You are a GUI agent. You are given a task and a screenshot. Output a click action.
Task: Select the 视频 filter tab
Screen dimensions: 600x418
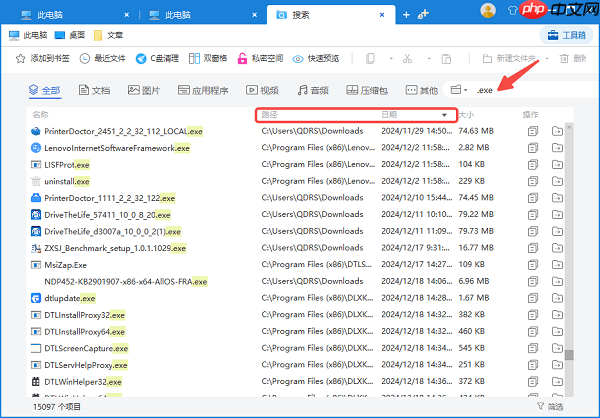[x=262, y=90]
